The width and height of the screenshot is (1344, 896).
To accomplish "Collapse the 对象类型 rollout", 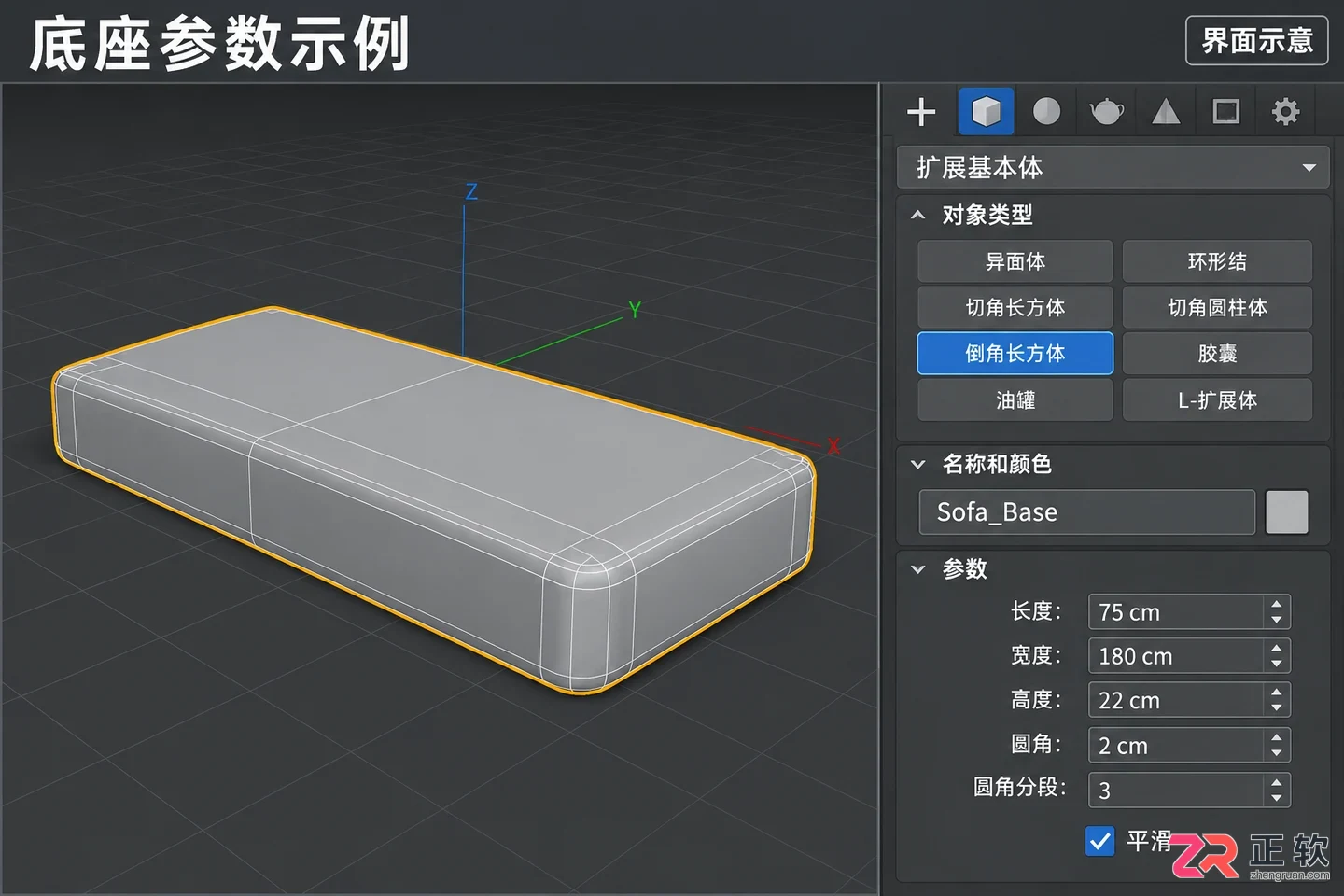I will [x=918, y=216].
